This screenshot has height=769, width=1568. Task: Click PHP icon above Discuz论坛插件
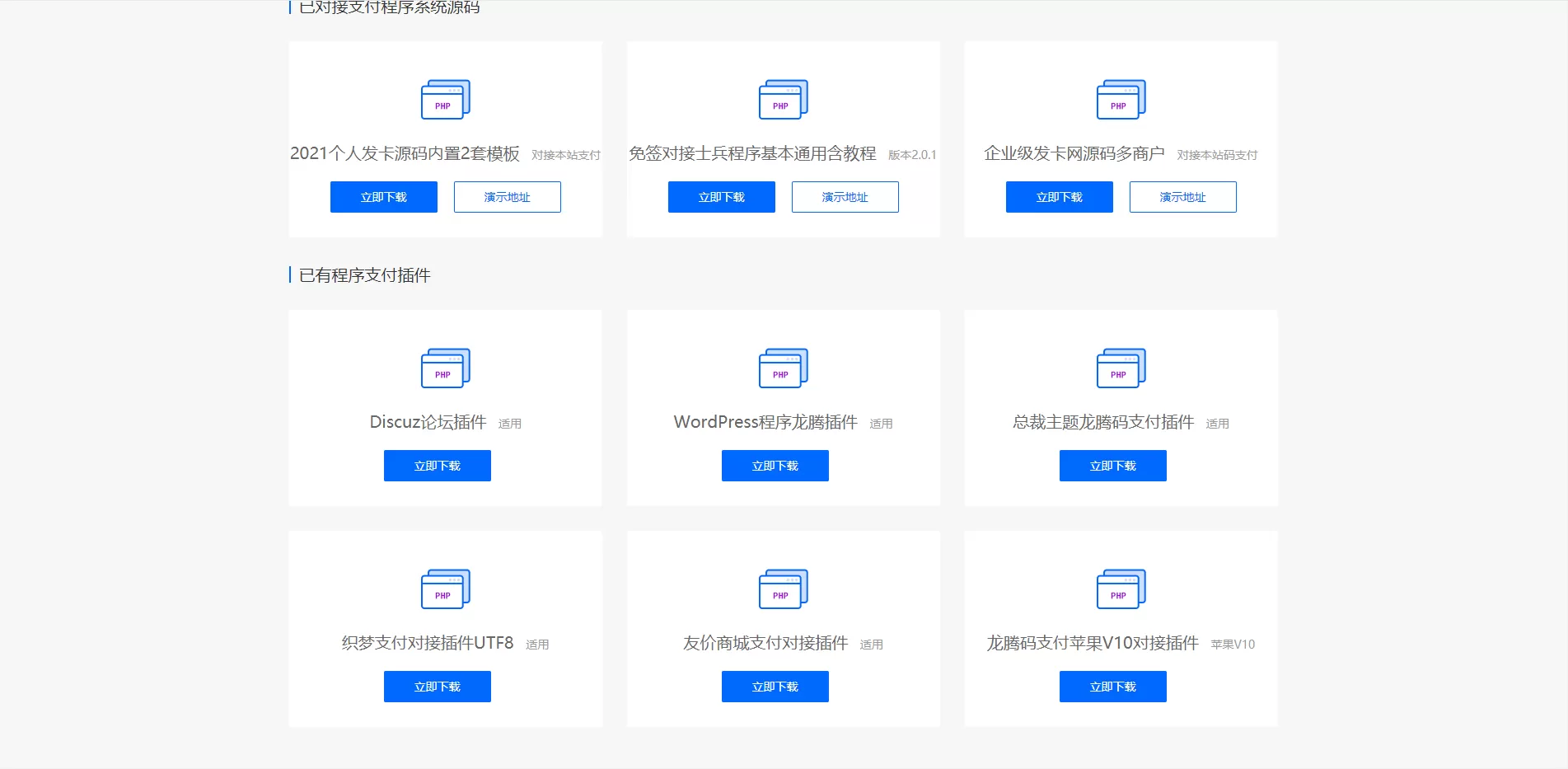(x=445, y=368)
